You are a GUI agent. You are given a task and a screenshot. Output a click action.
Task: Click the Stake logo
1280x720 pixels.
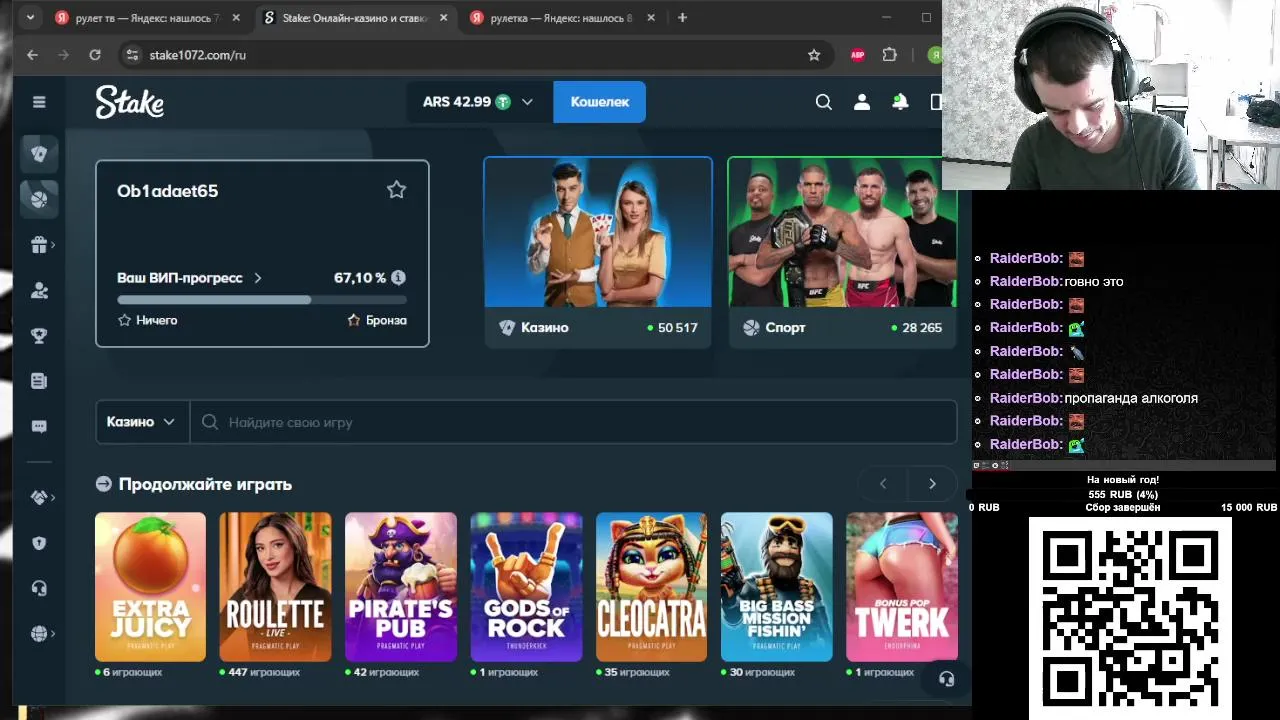tap(130, 102)
